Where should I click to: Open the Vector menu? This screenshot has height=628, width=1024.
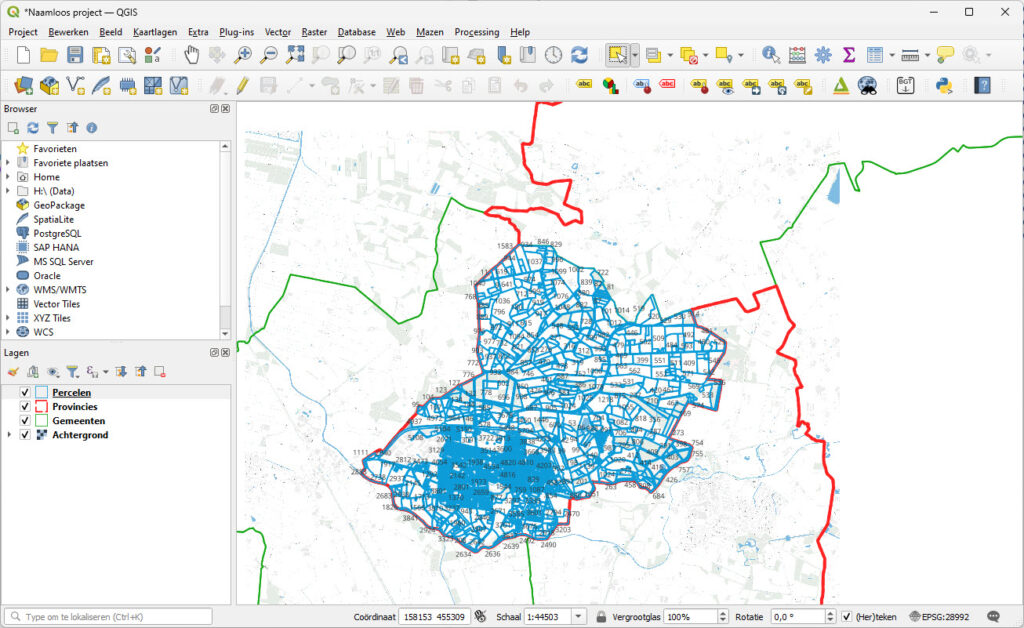point(277,31)
